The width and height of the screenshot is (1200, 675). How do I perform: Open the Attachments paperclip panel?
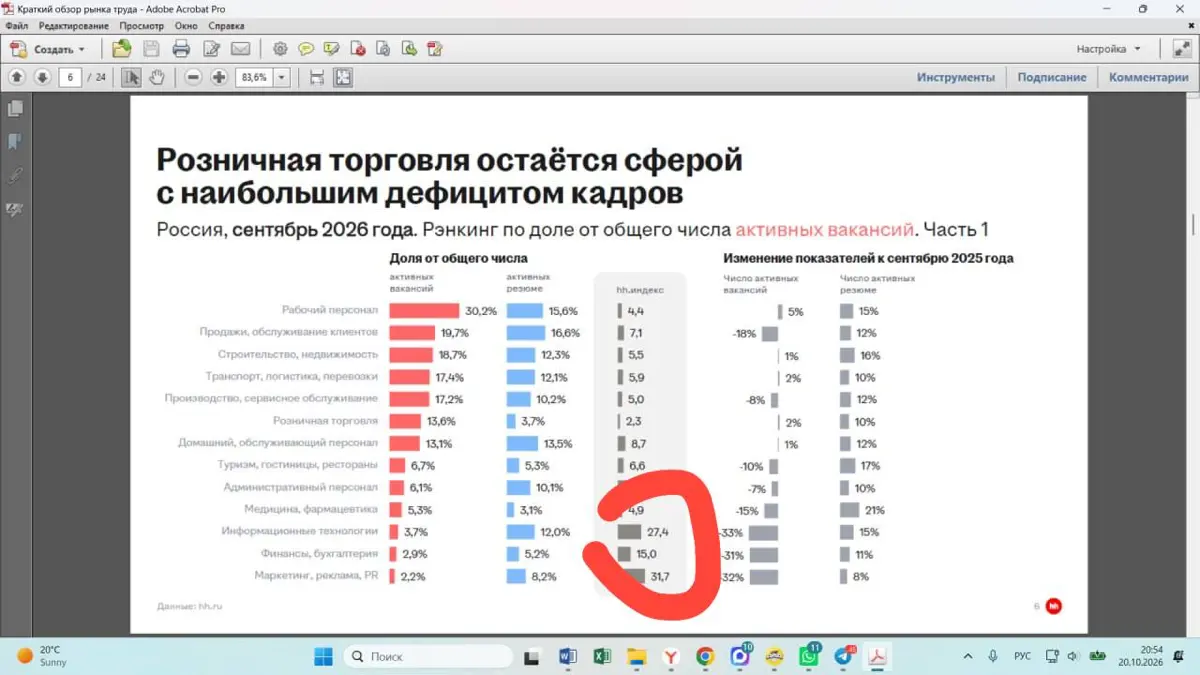15,176
